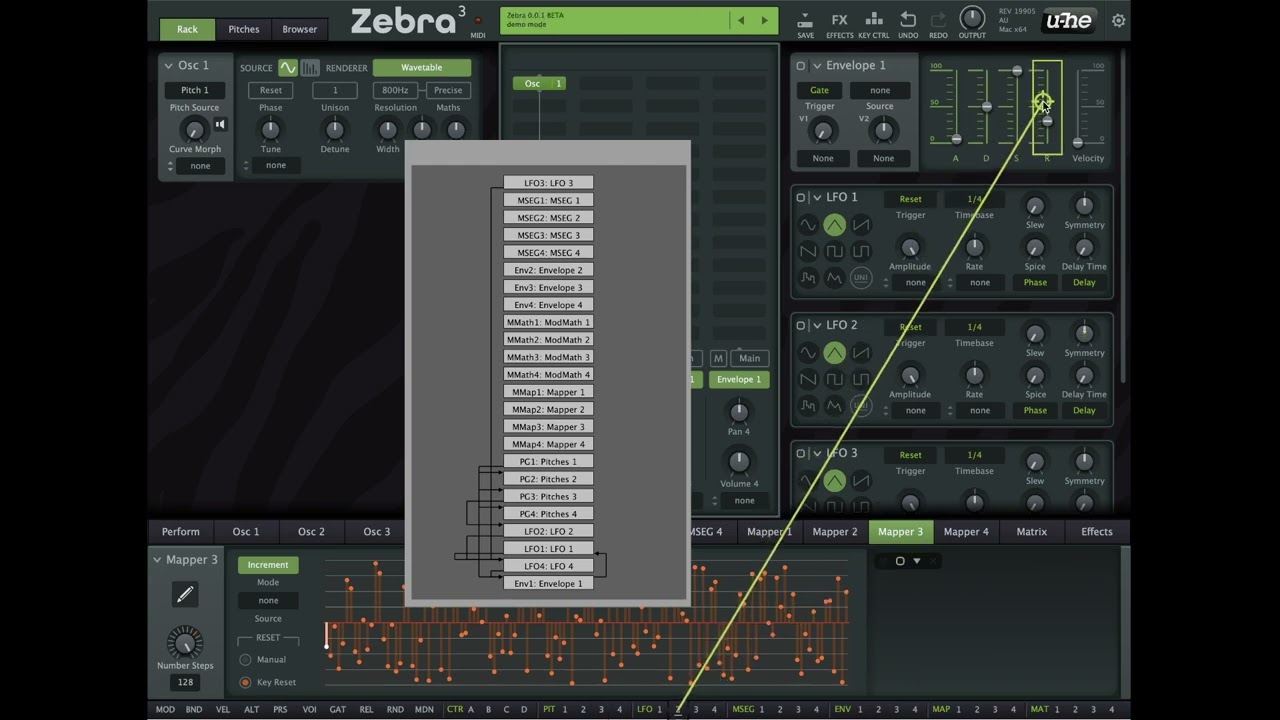Image resolution: width=1280 pixels, height=720 pixels.
Task: Toggle the LFO 1 power switch
Action: (801, 198)
